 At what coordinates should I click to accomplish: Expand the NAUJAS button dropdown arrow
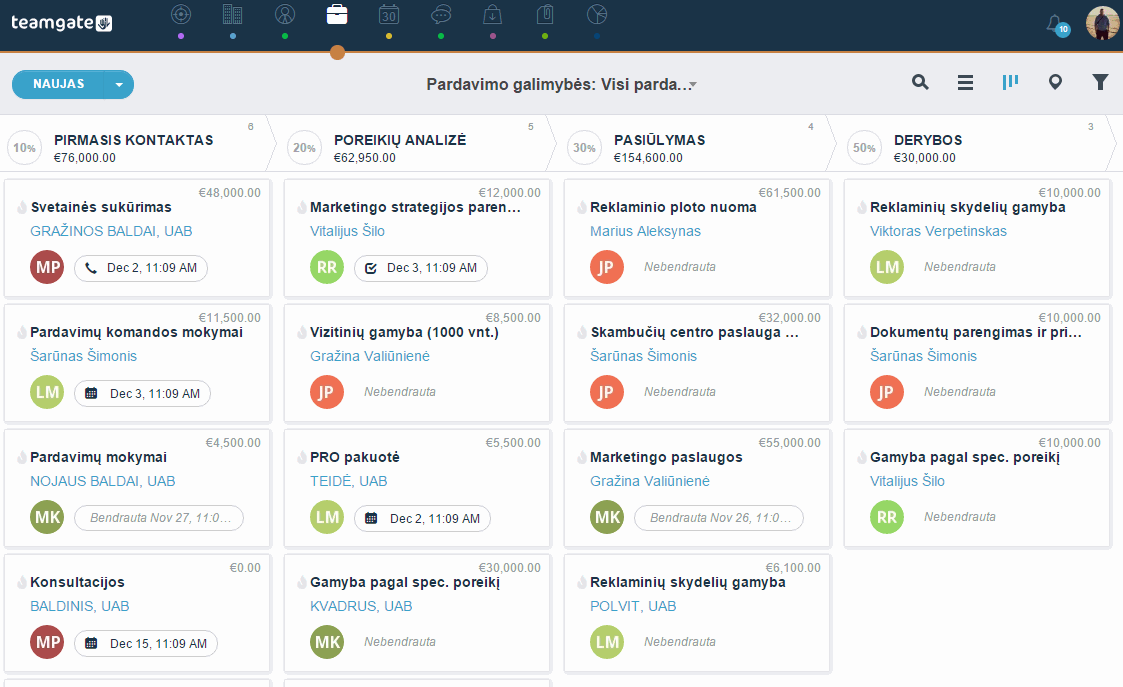click(x=119, y=85)
